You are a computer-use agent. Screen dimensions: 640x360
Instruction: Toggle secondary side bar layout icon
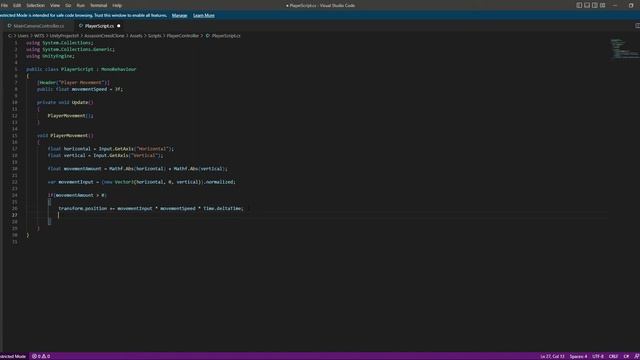coord(595,5)
